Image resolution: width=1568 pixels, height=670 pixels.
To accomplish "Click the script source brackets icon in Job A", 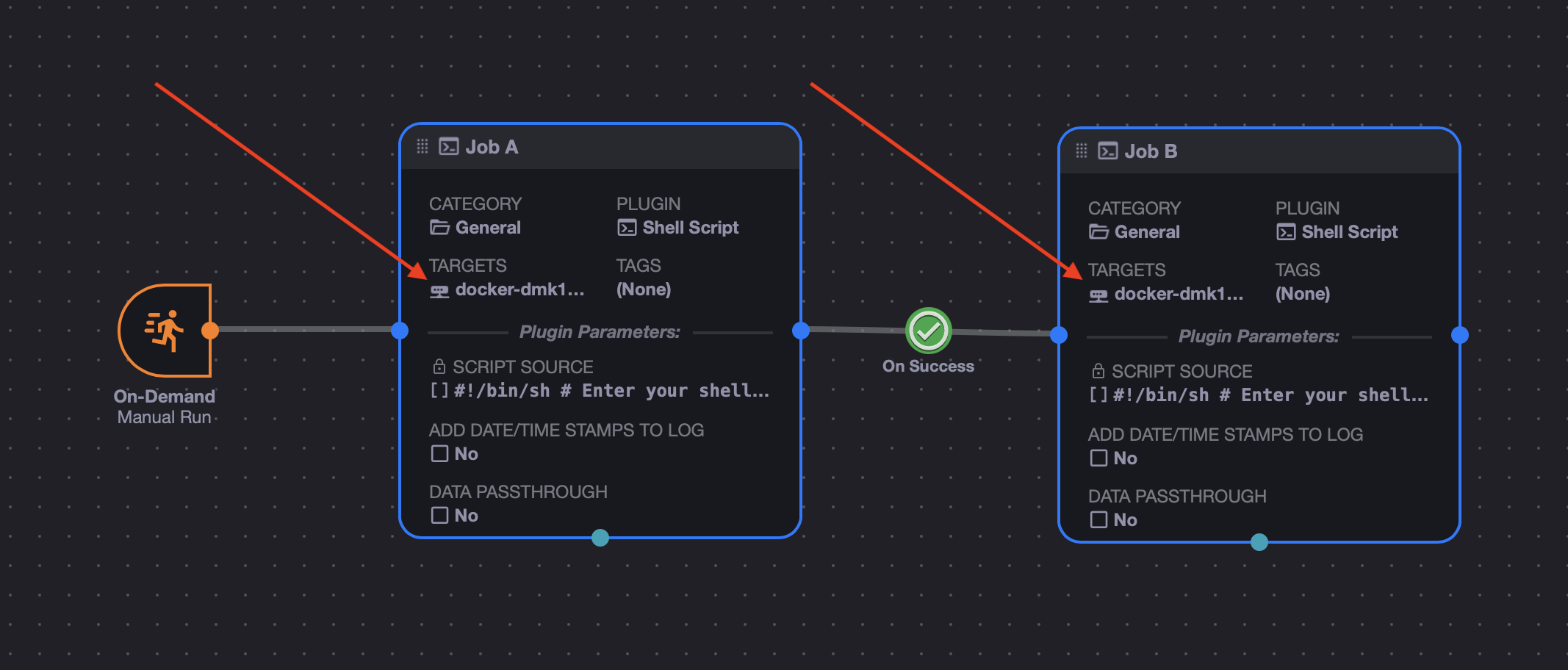I will pos(439,390).
